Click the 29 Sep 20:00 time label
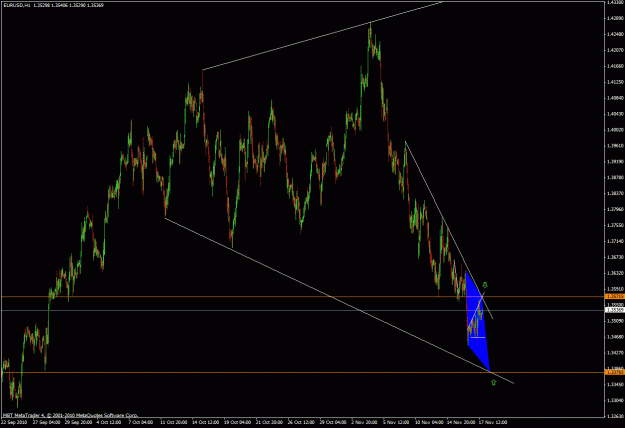 (x=78, y=422)
